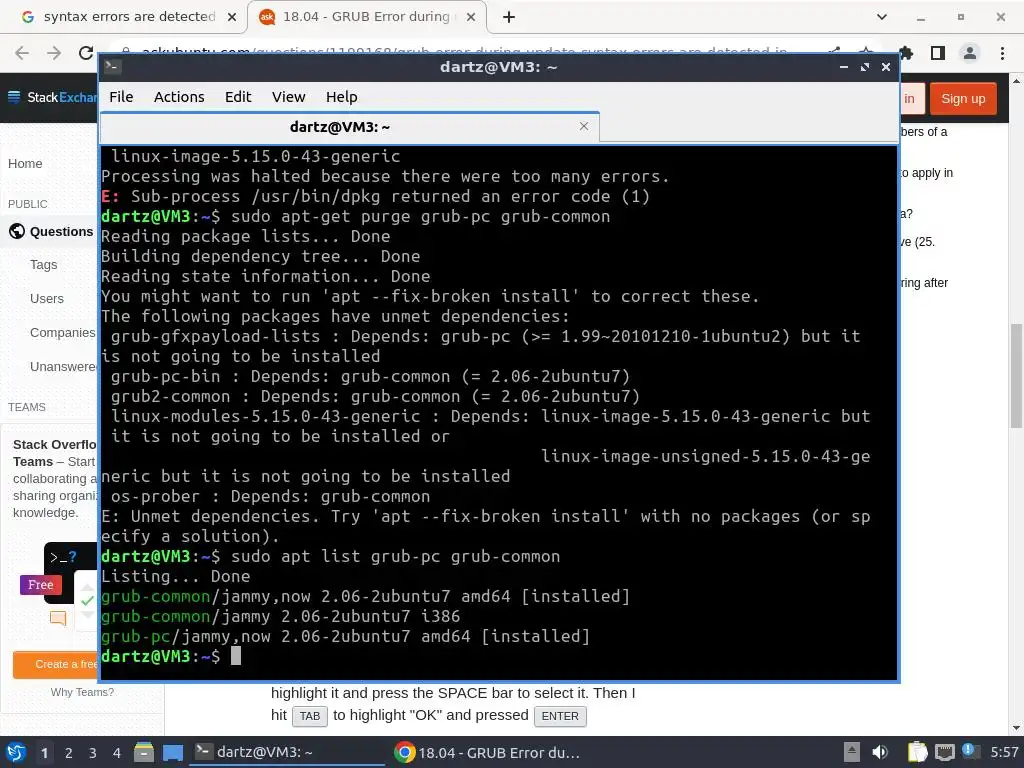This screenshot has height=768, width=1024.
Task: Click the Sign up button on Stack Exchange
Action: tap(963, 99)
